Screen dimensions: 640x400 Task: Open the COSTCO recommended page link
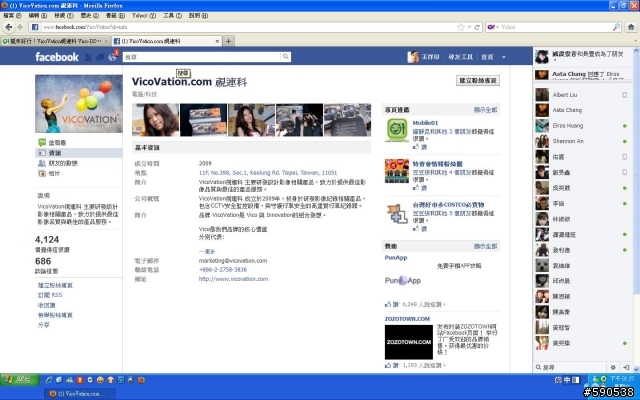448,205
